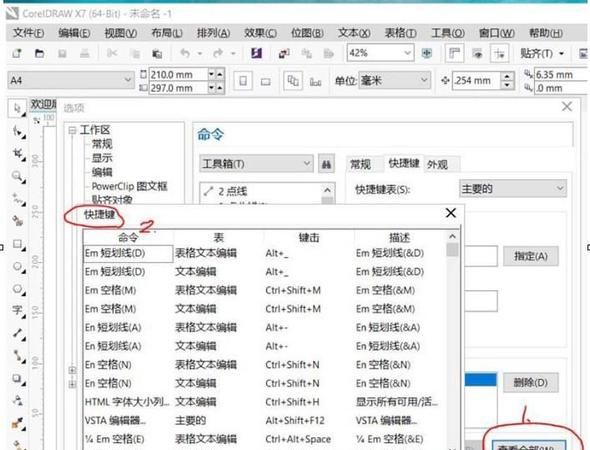Click the Print icon in toolbar

pyautogui.click(x=85, y=53)
